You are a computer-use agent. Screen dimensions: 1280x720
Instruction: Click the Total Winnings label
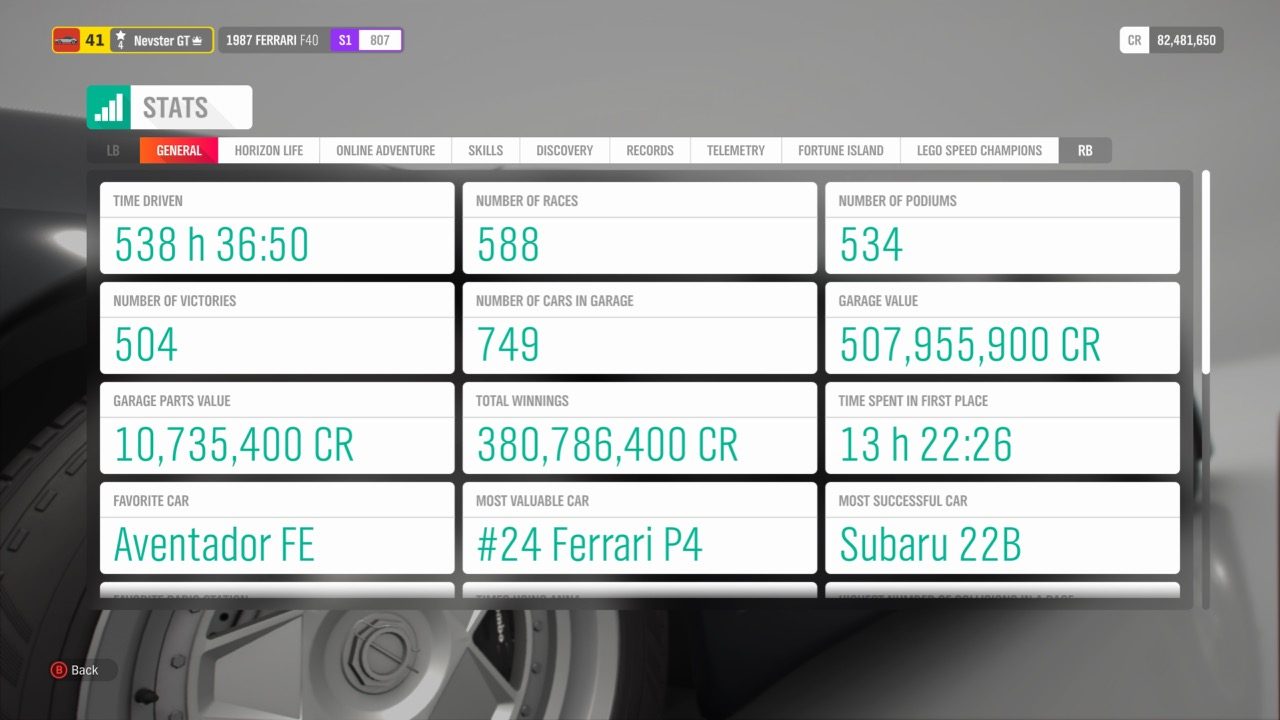522,401
